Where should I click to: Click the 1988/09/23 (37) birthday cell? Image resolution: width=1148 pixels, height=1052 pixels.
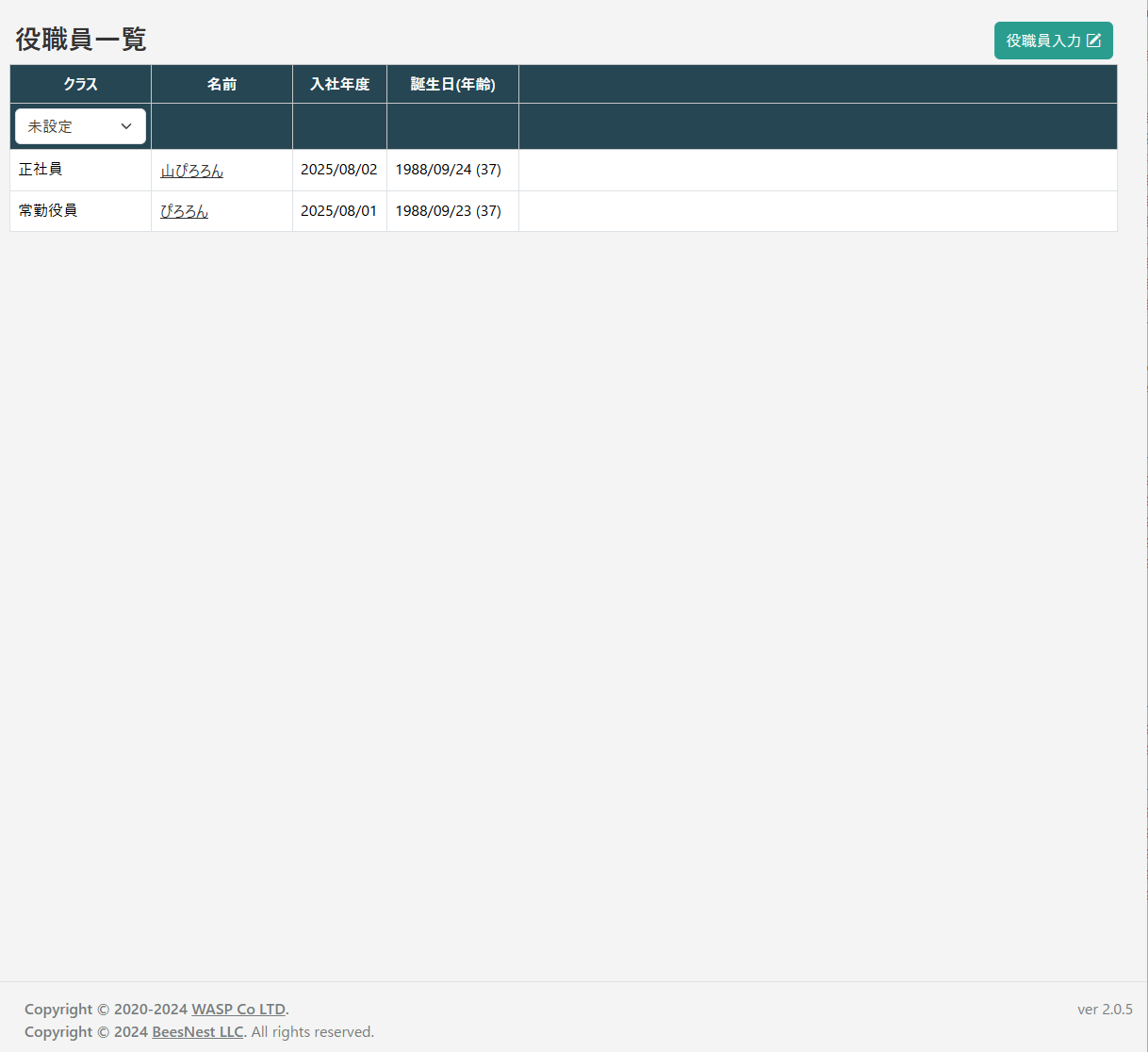point(448,211)
